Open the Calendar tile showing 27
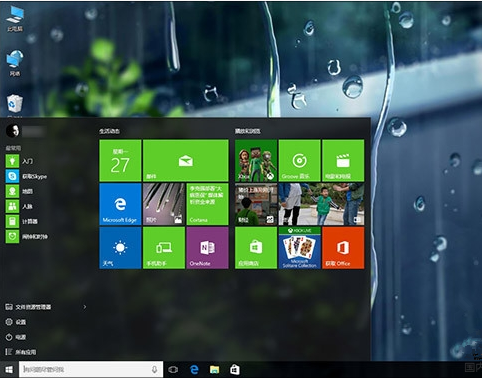 (x=120, y=161)
